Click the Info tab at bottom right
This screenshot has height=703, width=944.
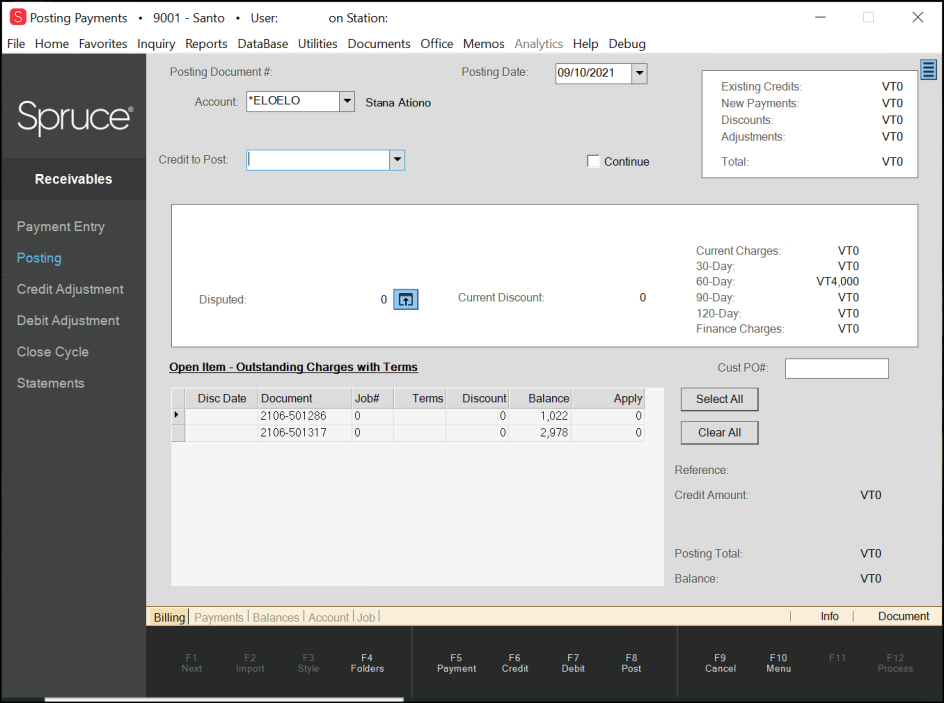[829, 616]
